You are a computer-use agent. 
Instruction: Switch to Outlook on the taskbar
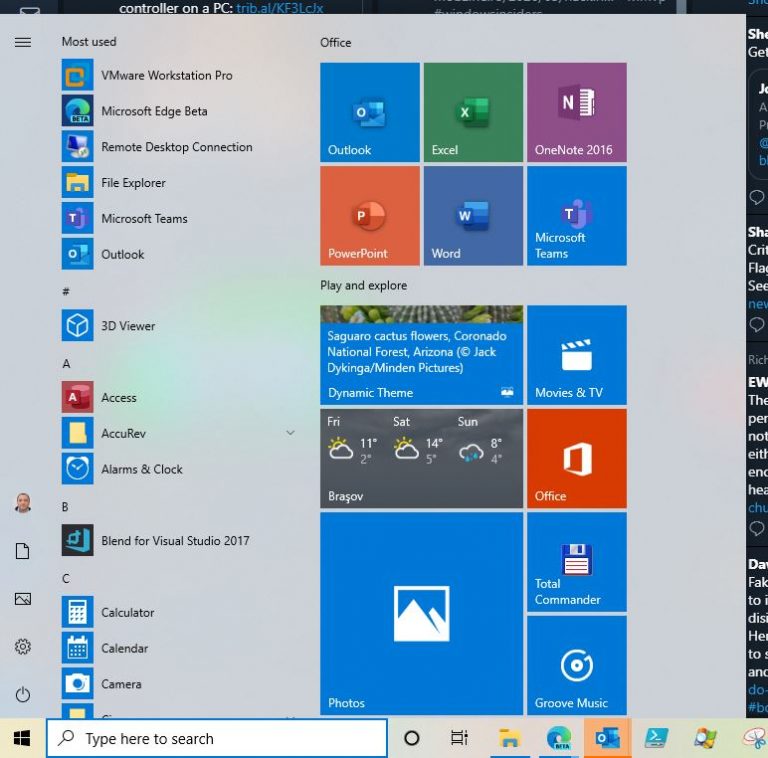tap(607, 738)
